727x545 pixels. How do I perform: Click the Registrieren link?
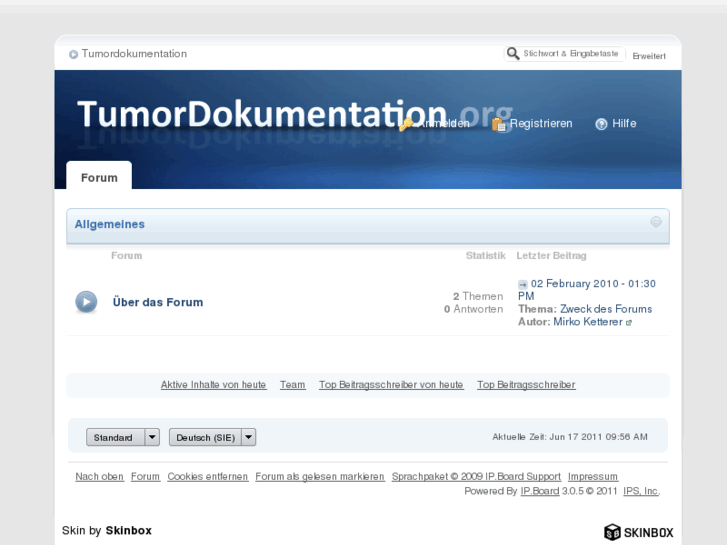coord(541,124)
